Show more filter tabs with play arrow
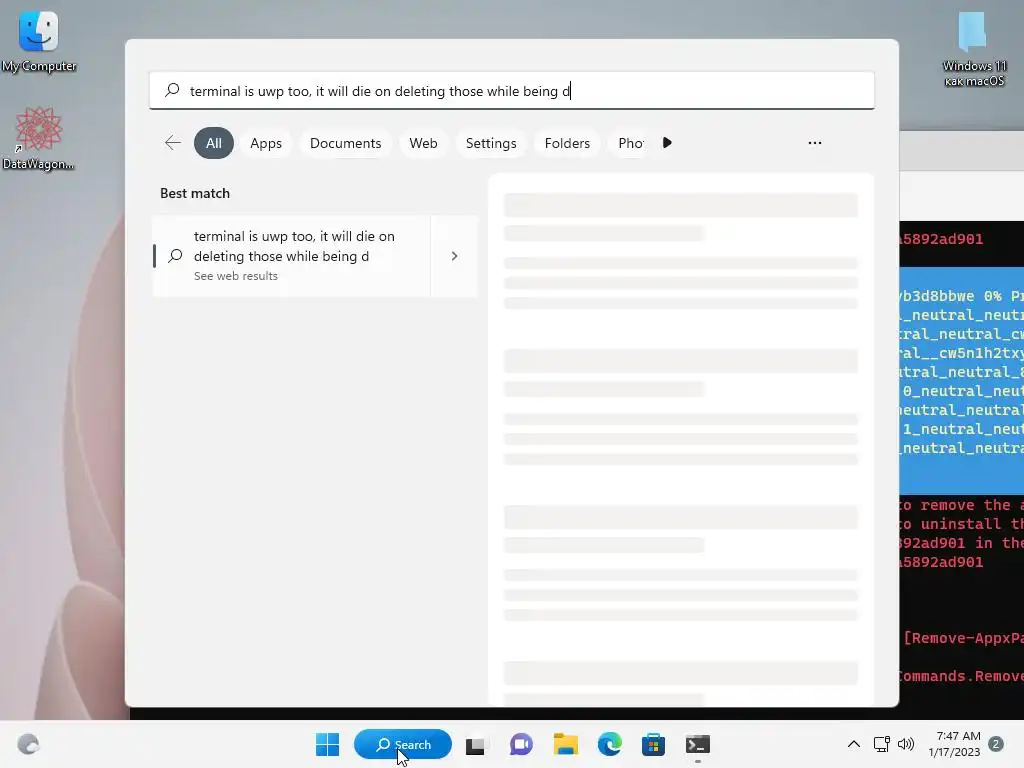 pyautogui.click(x=667, y=142)
